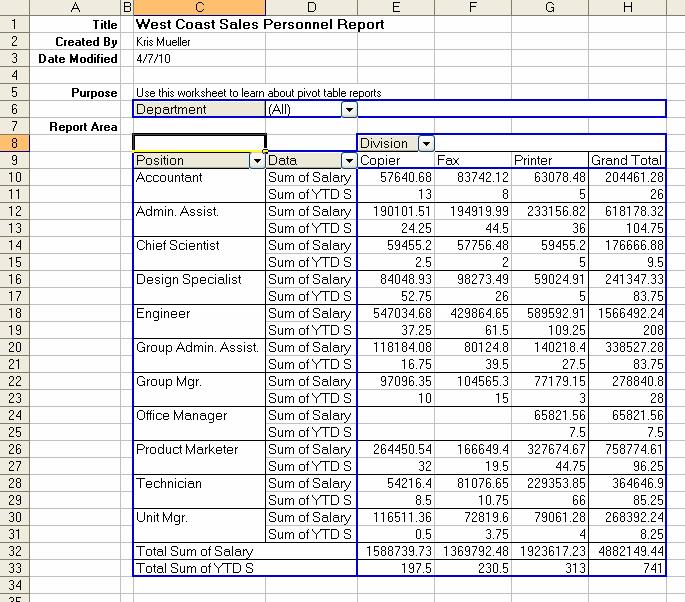Select the 'Group Mgr.' position cell

coord(199,382)
